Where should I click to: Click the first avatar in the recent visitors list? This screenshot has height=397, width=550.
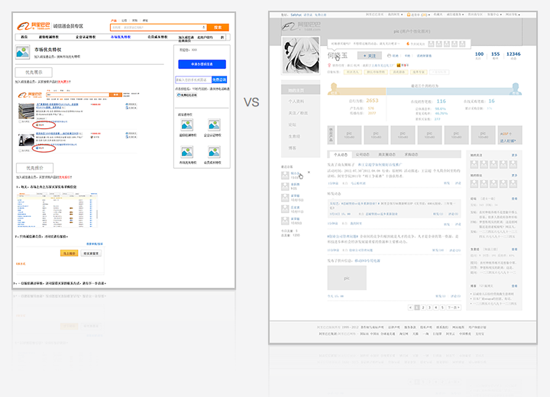click(x=285, y=175)
